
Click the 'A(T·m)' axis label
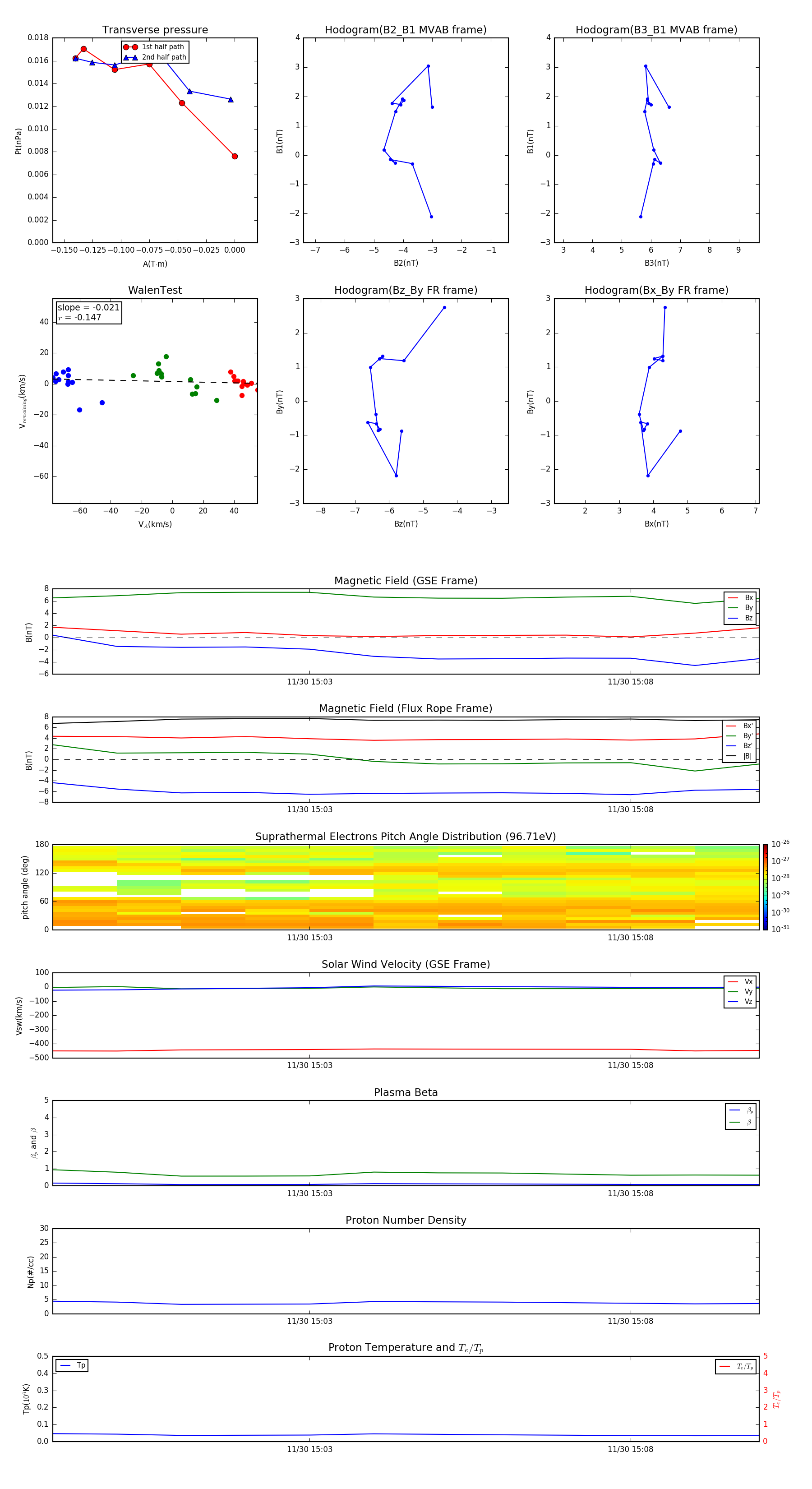coord(155,264)
